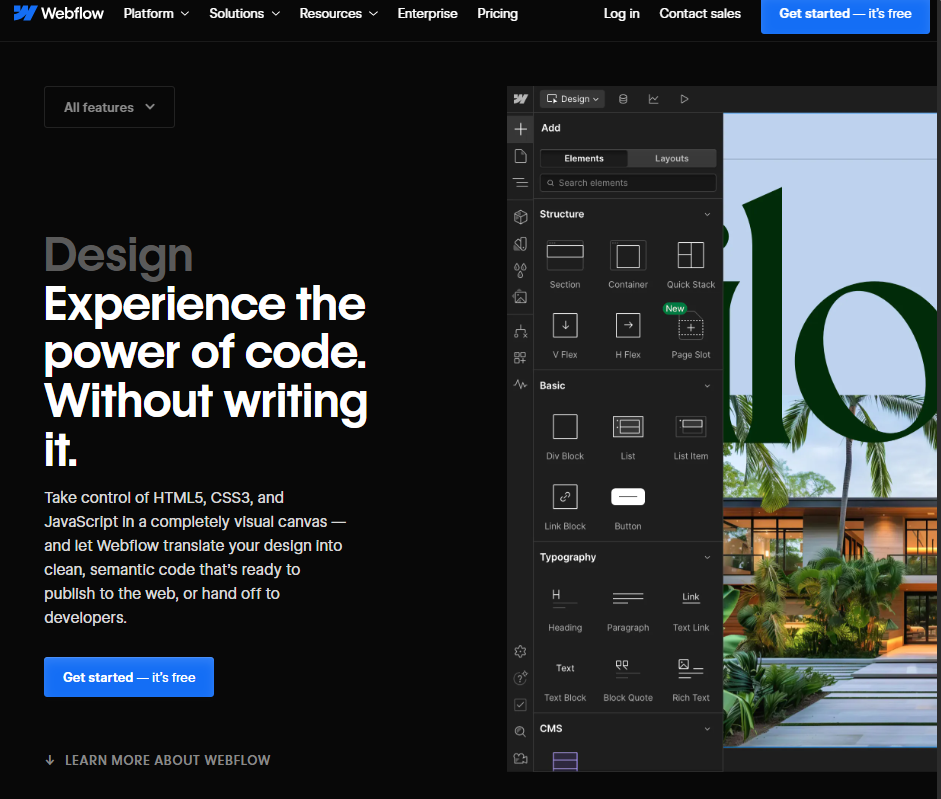Open the Pages panel icon
The width and height of the screenshot is (941, 799).
[520, 156]
